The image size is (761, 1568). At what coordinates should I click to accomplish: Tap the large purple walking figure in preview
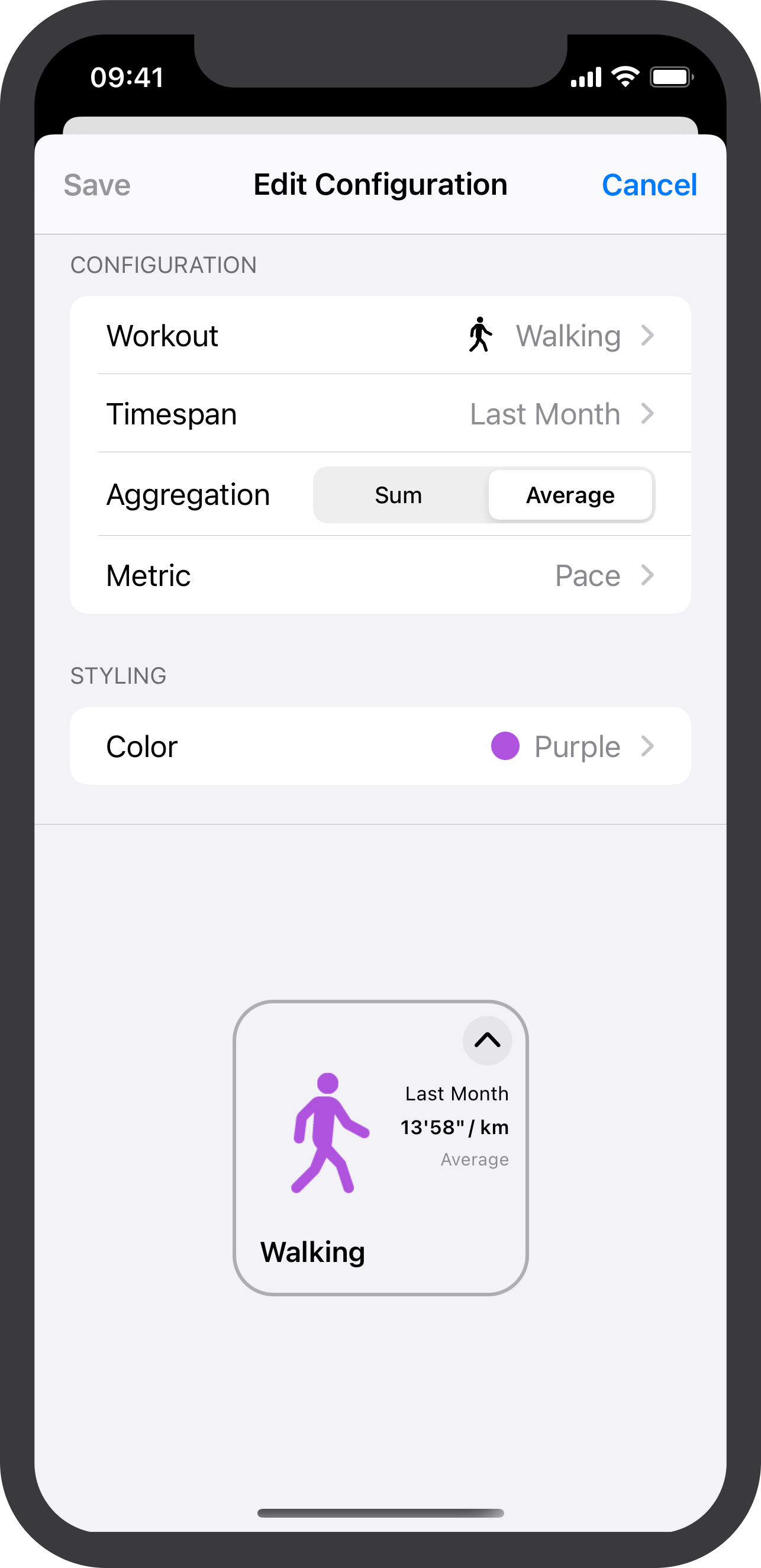330,1133
